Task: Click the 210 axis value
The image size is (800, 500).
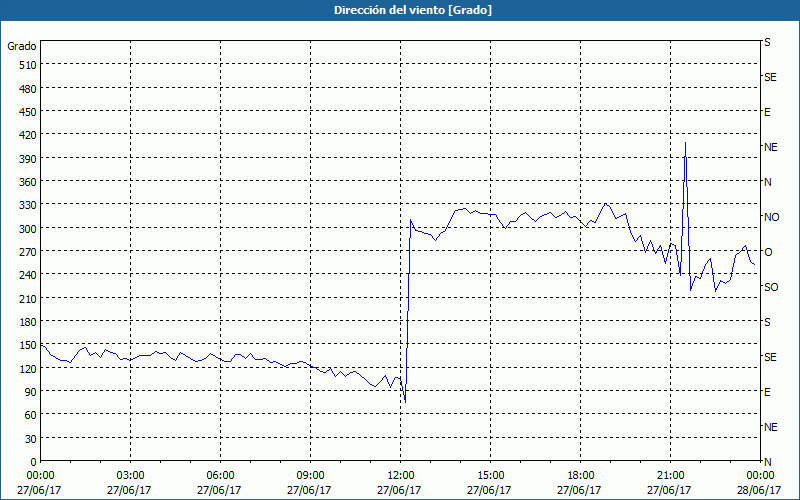Action: pos(28,298)
